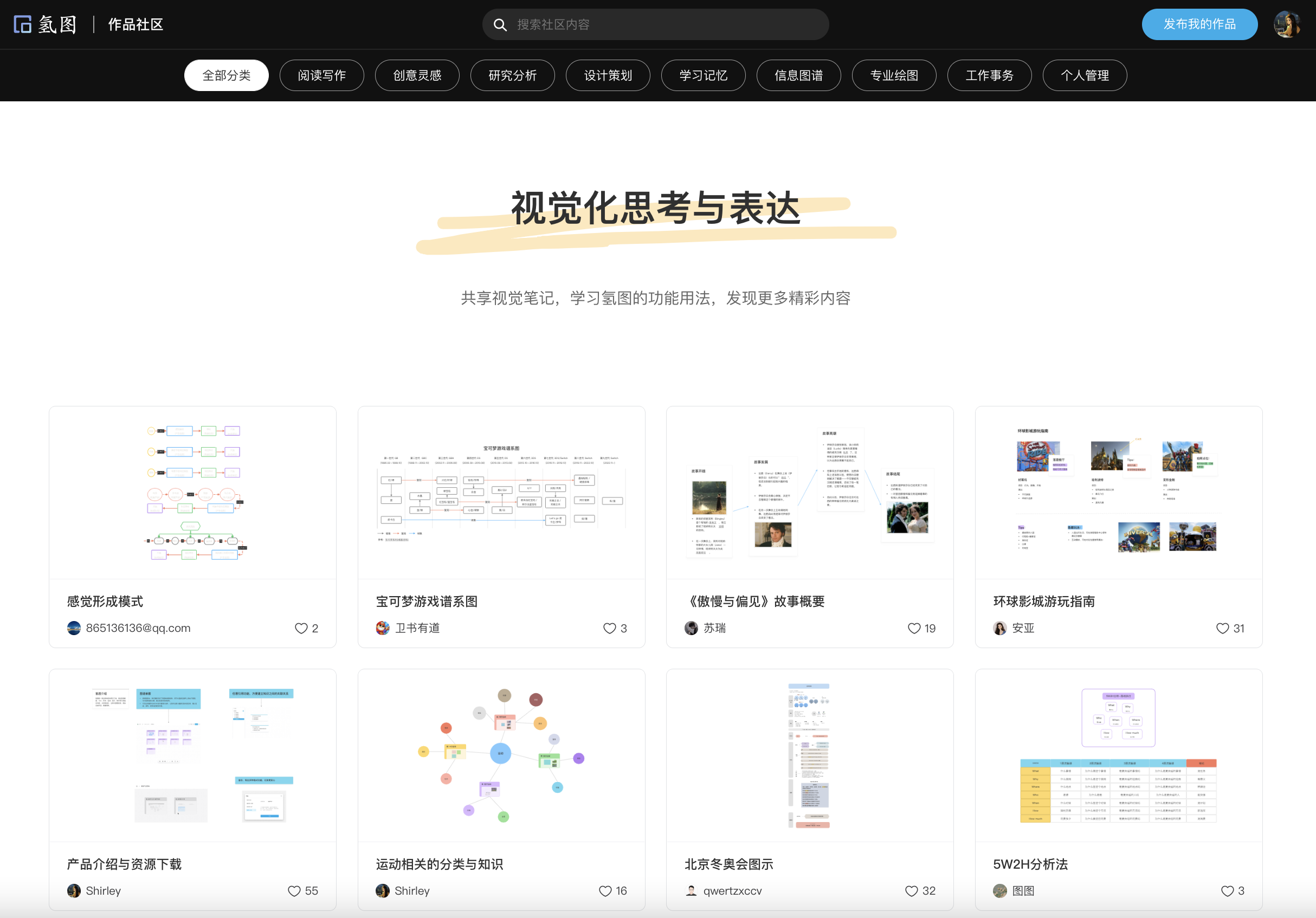
Task: Click 卫书有道 author avatar
Action: [382, 628]
